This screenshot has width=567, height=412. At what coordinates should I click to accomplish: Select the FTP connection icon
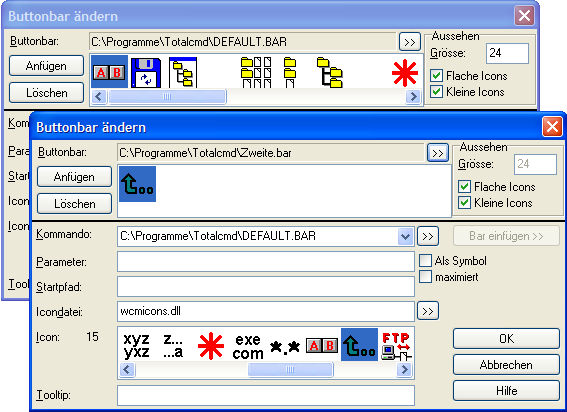[x=396, y=346]
